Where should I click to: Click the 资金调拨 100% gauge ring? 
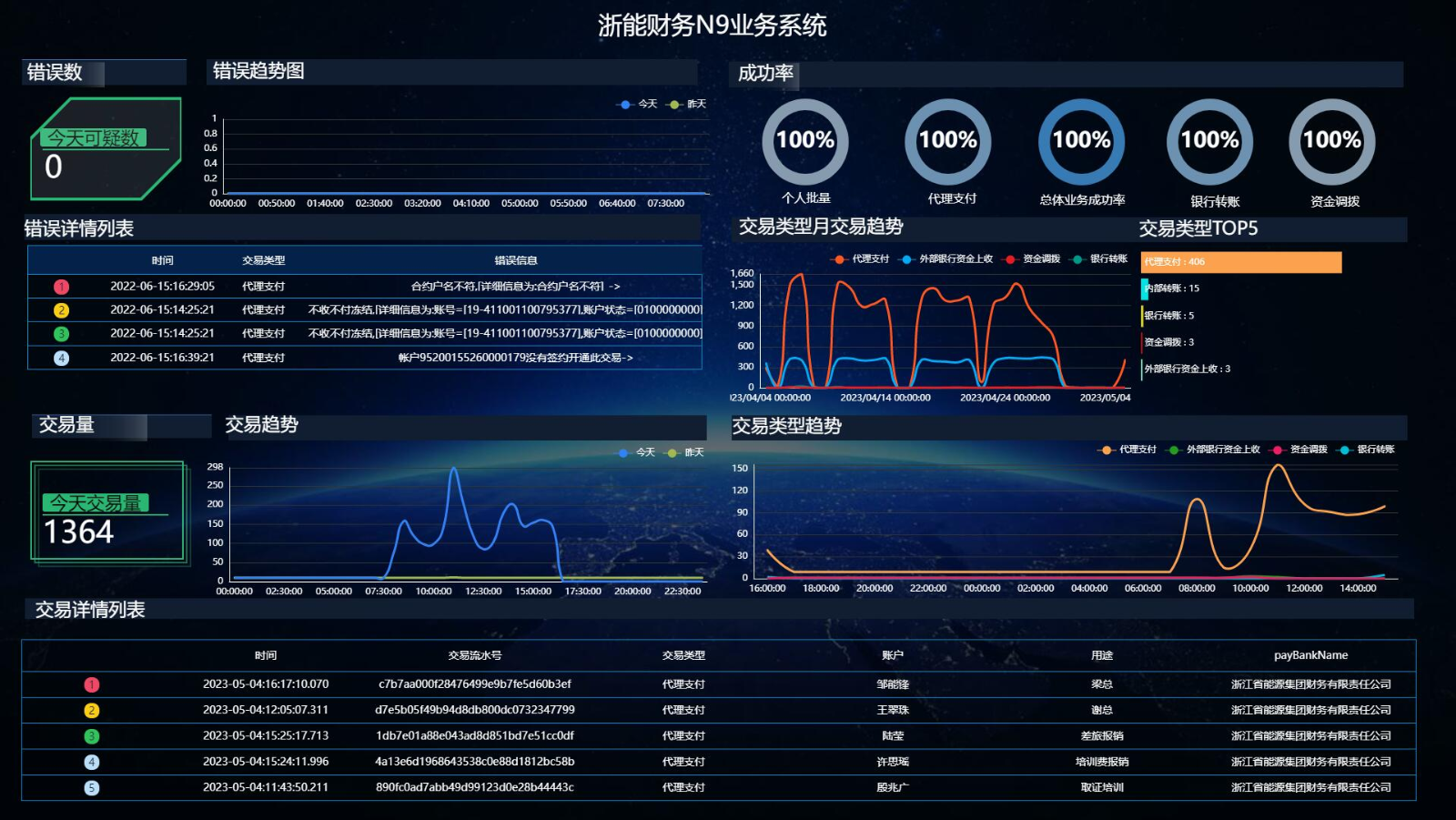click(1331, 141)
